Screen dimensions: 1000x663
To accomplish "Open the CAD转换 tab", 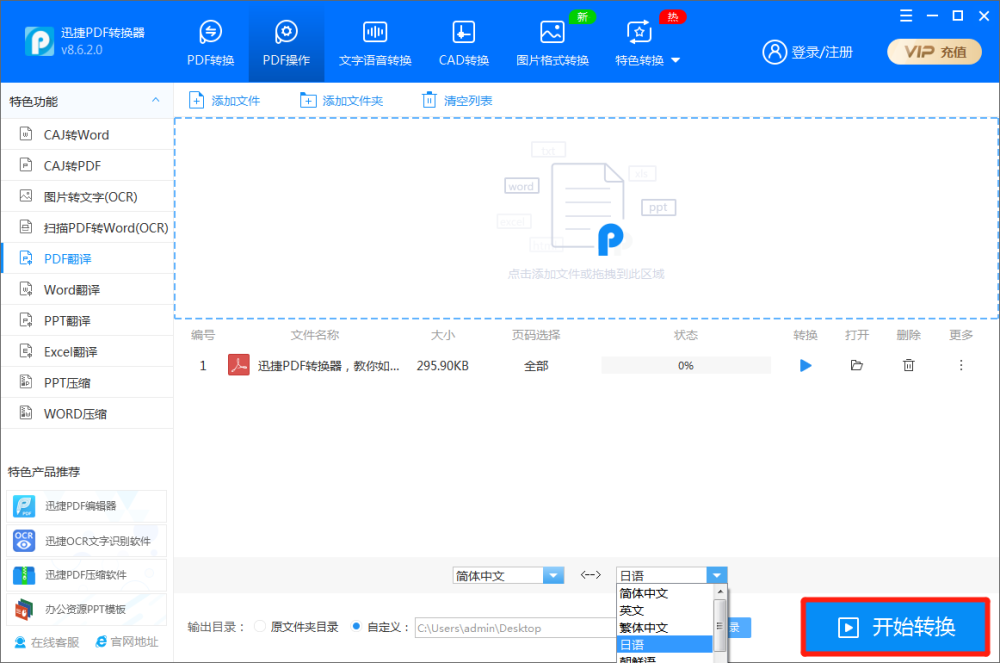I will 464,43.
